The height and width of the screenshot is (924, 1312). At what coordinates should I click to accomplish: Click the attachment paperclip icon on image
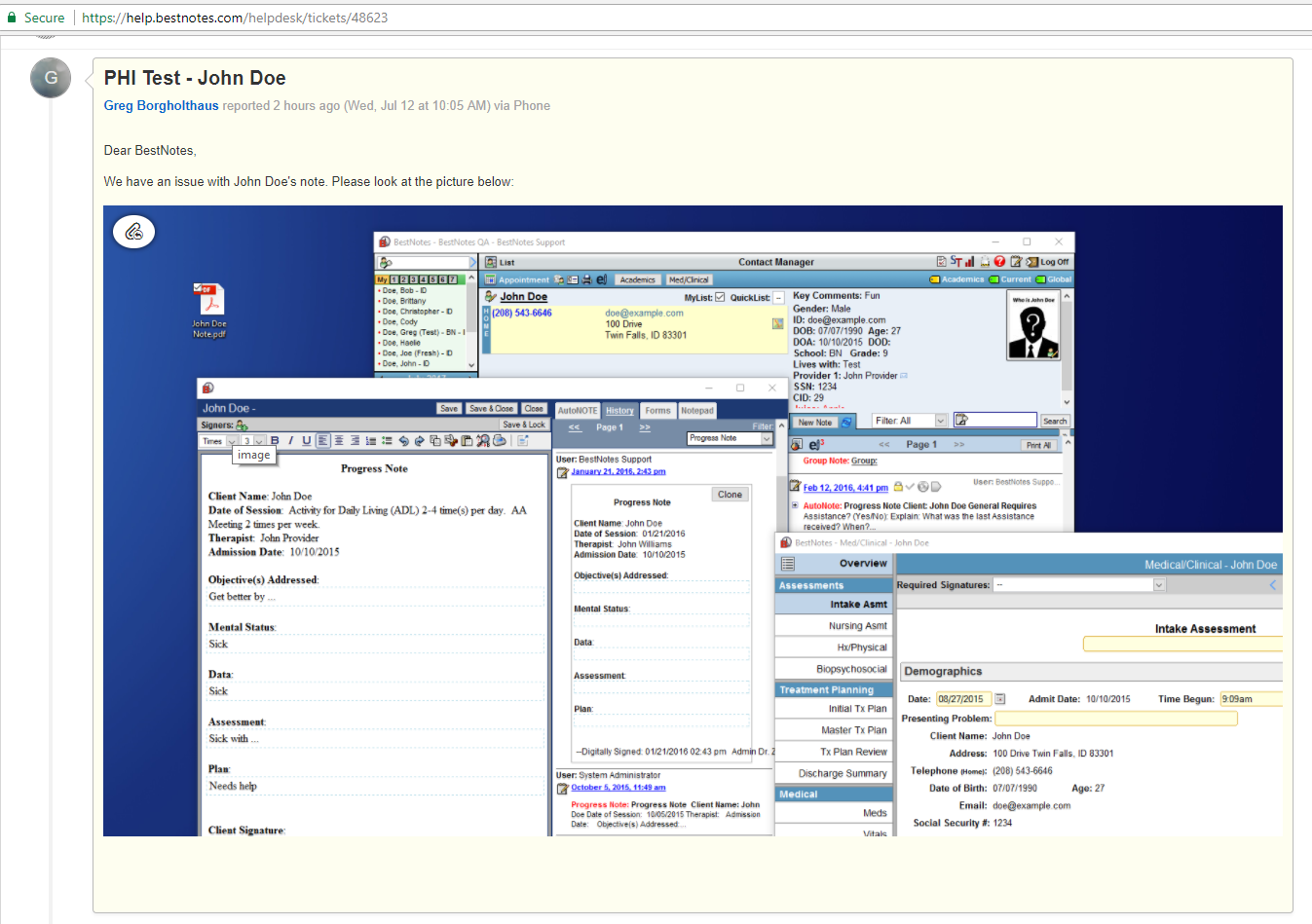click(134, 232)
